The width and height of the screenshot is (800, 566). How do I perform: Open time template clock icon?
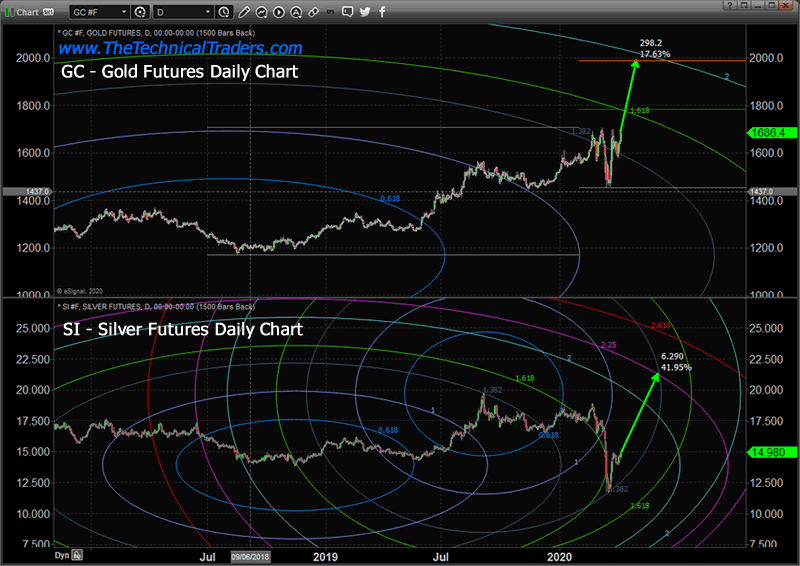(x=223, y=12)
